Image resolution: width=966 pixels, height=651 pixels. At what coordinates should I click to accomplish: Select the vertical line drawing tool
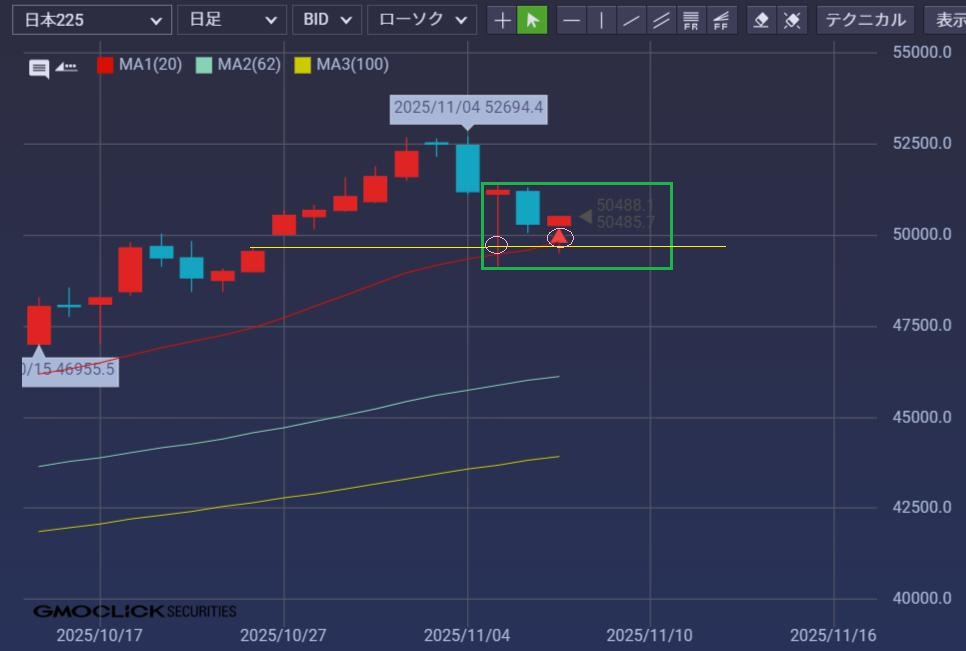[601, 20]
